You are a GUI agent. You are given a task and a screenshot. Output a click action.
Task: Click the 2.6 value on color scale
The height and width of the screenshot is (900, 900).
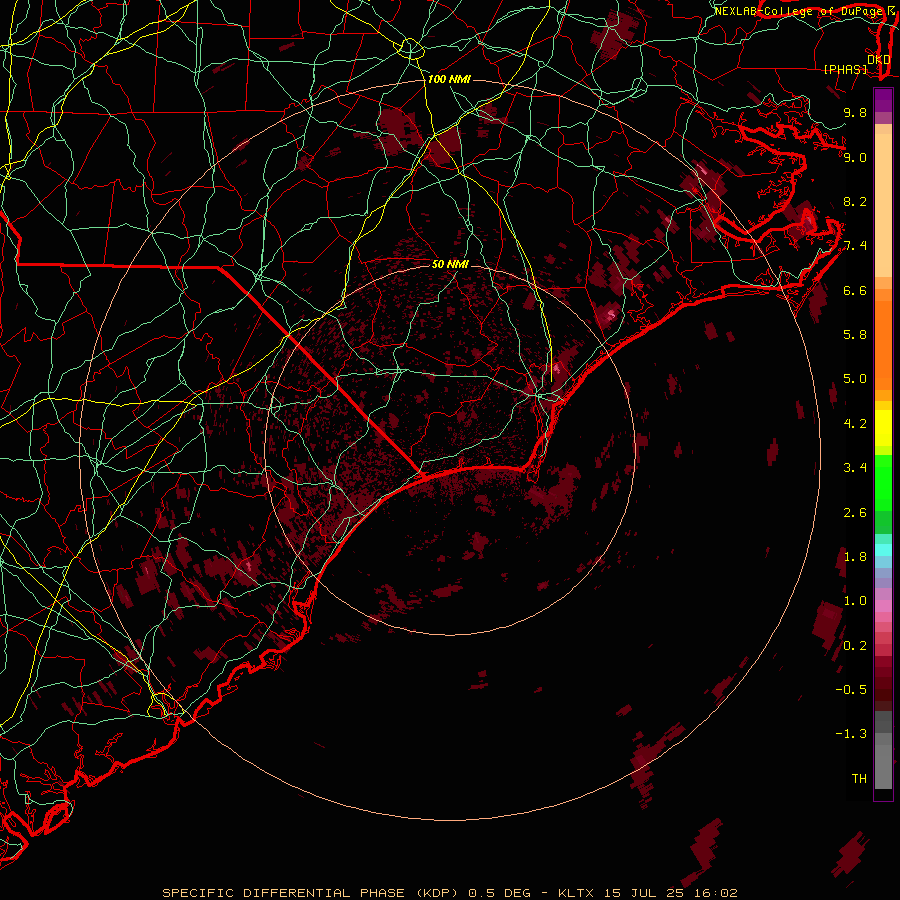point(855,513)
